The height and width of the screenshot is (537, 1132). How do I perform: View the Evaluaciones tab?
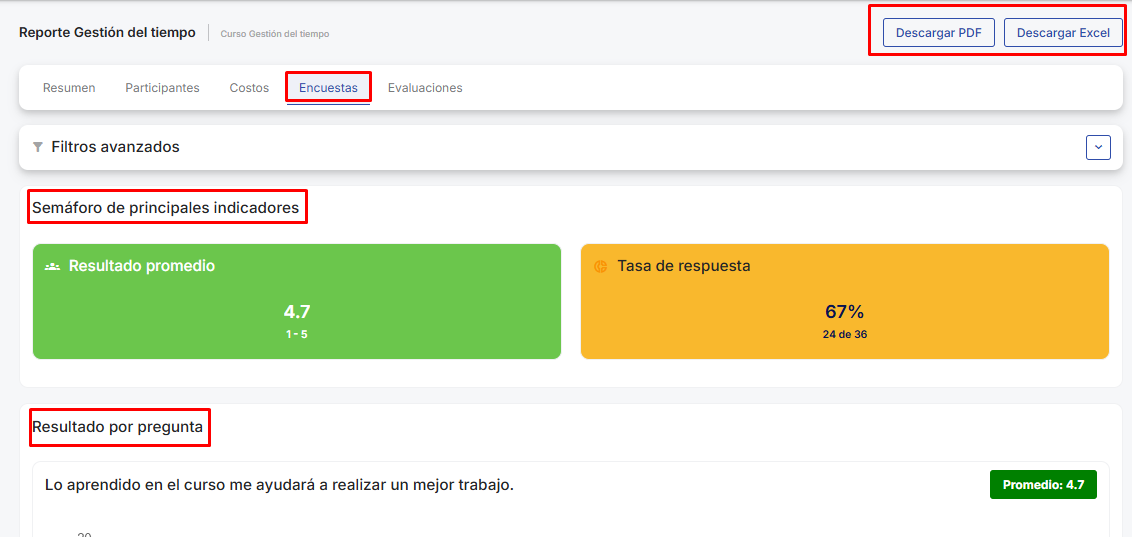[425, 88]
